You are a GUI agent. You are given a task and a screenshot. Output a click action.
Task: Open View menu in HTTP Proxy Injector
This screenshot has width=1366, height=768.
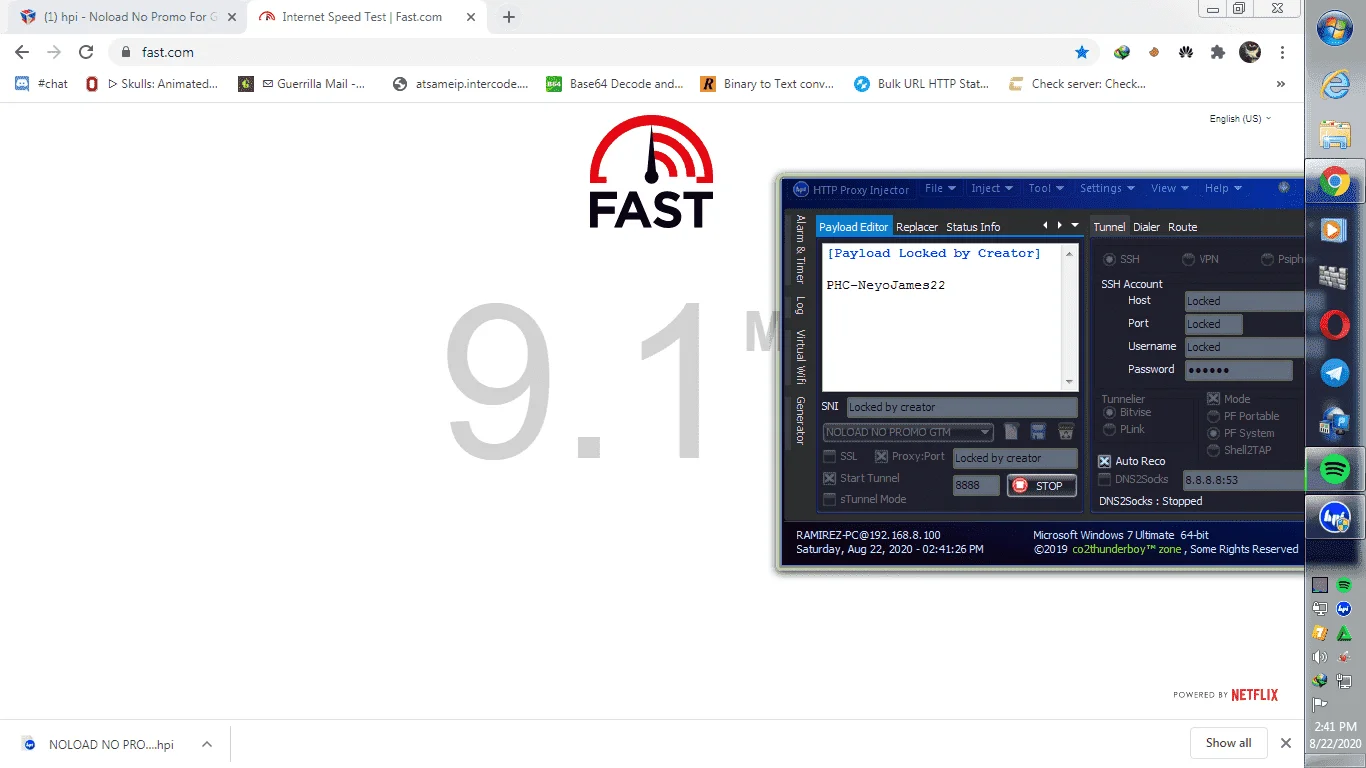(1169, 188)
